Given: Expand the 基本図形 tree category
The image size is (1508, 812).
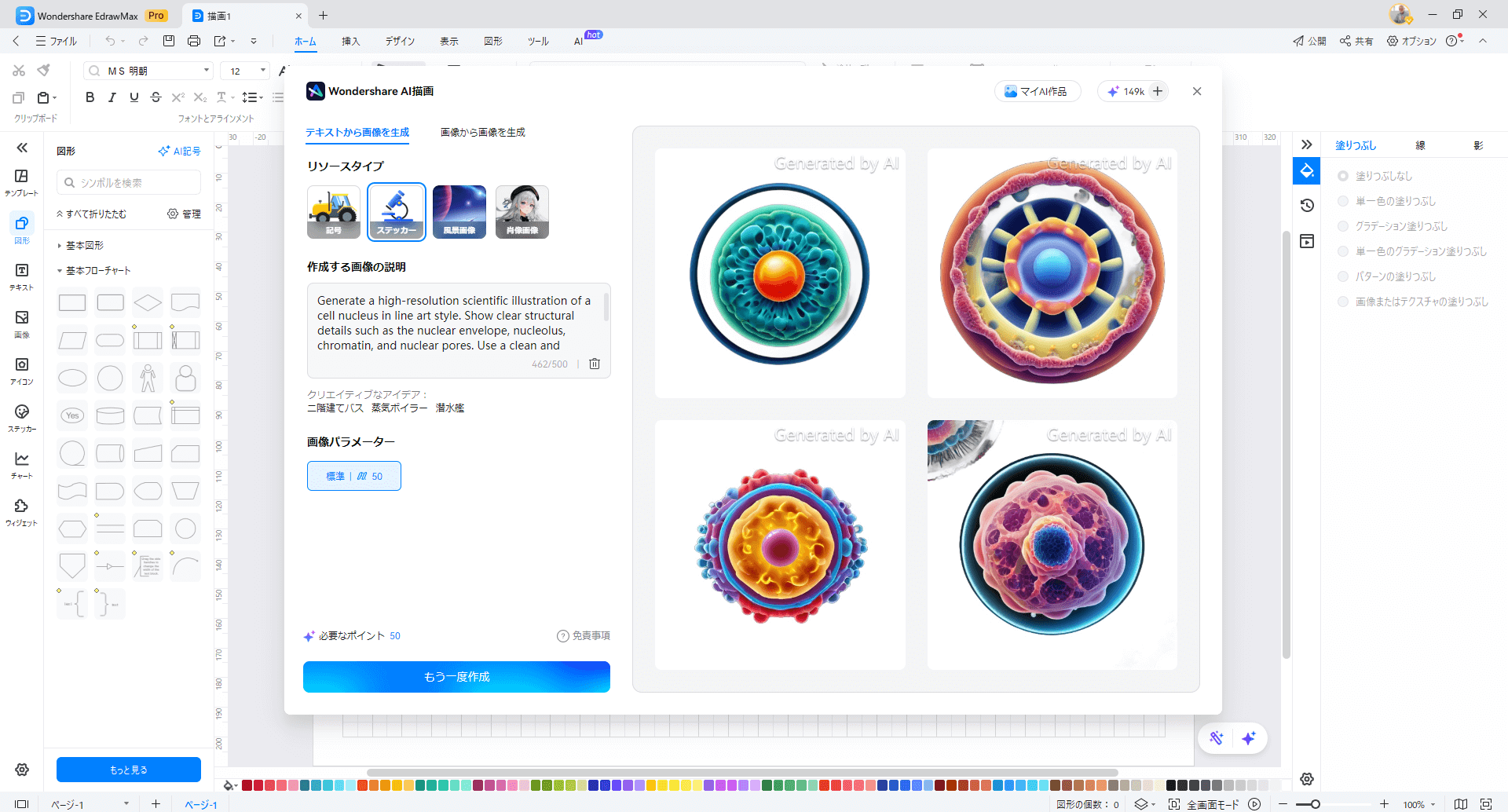Looking at the screenshot, I should click(60, 246).
